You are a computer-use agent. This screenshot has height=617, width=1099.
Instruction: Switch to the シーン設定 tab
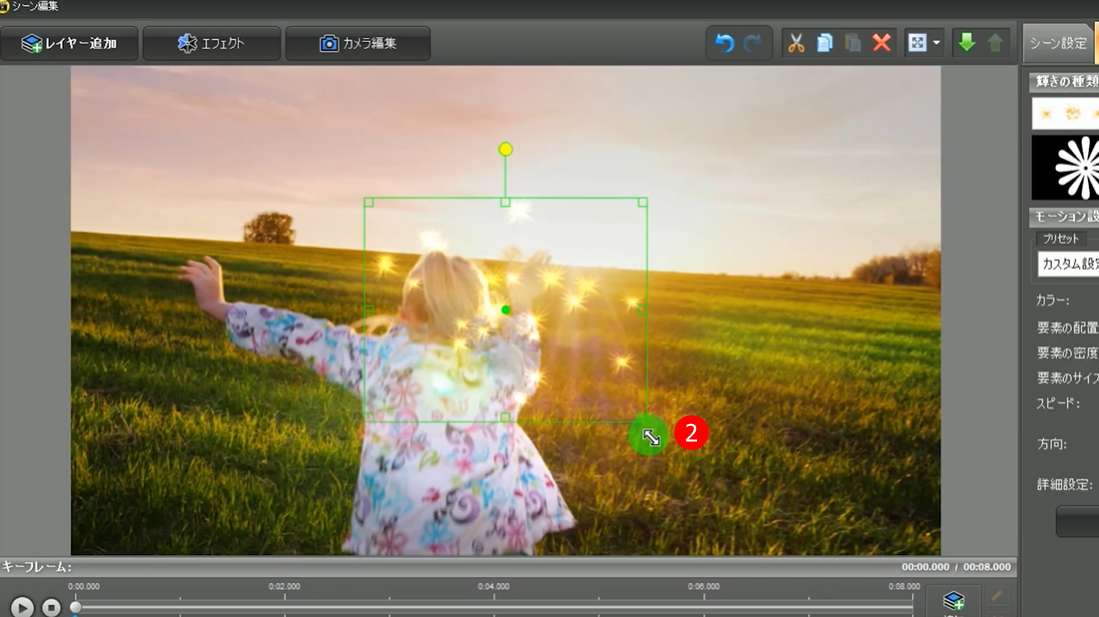coord(1058,43)
